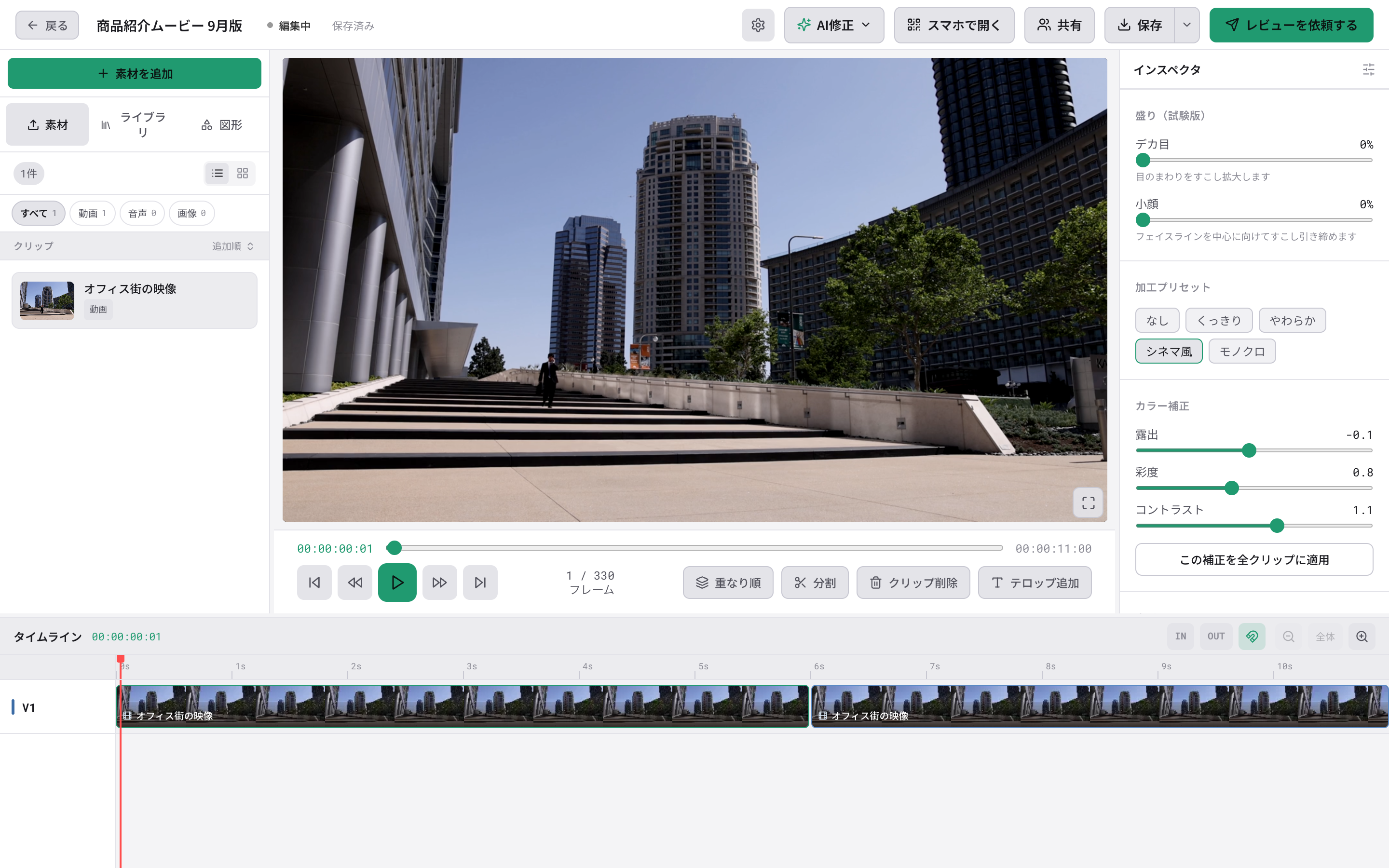Open the settings gear icon

(x=758, y=25)
